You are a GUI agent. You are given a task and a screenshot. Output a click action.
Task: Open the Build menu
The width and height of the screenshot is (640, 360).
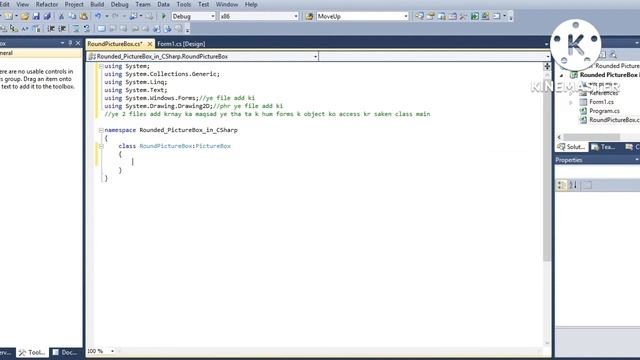[x=97, y=4]
